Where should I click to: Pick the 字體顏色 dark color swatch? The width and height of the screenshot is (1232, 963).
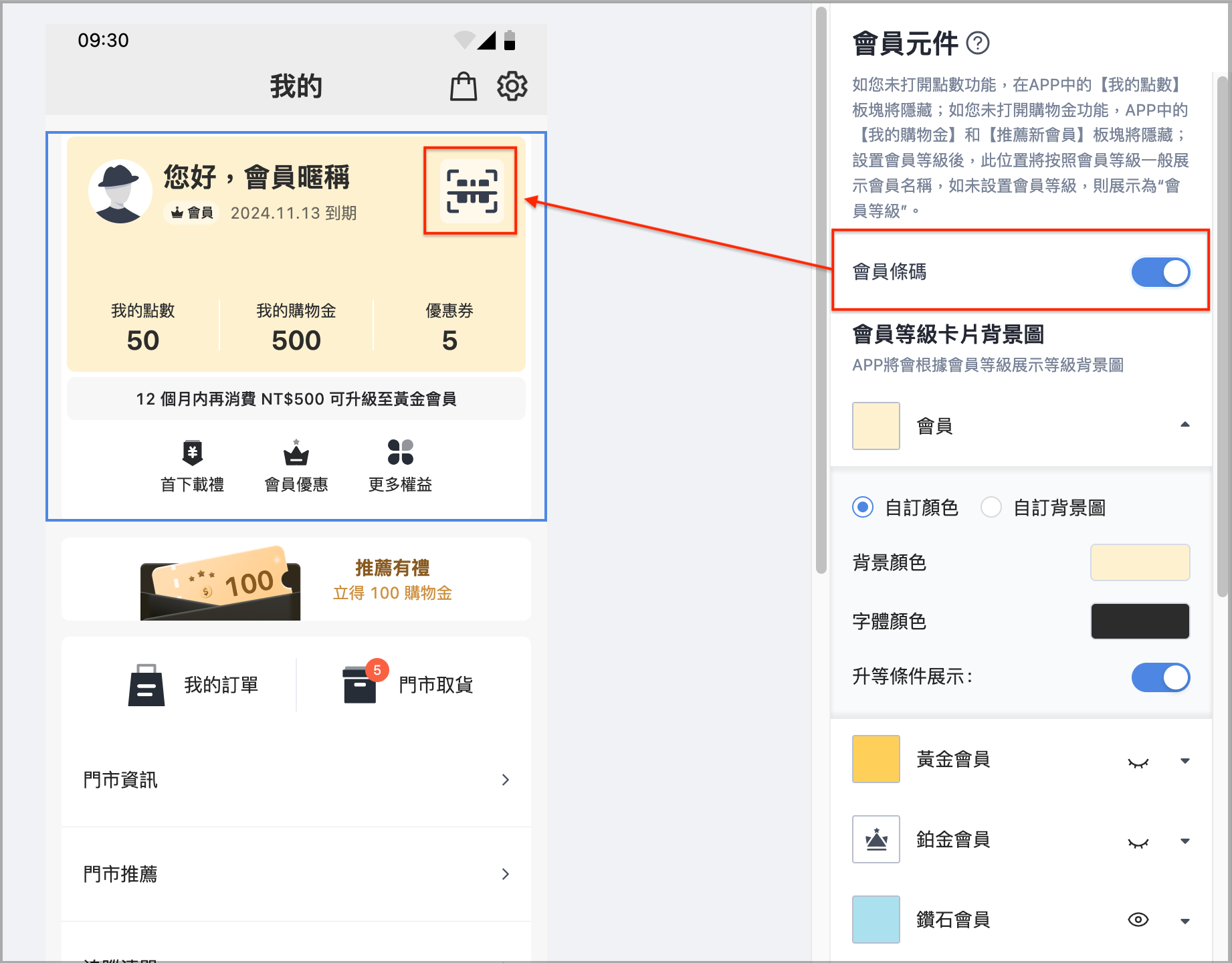click(x=1140, y=621)
